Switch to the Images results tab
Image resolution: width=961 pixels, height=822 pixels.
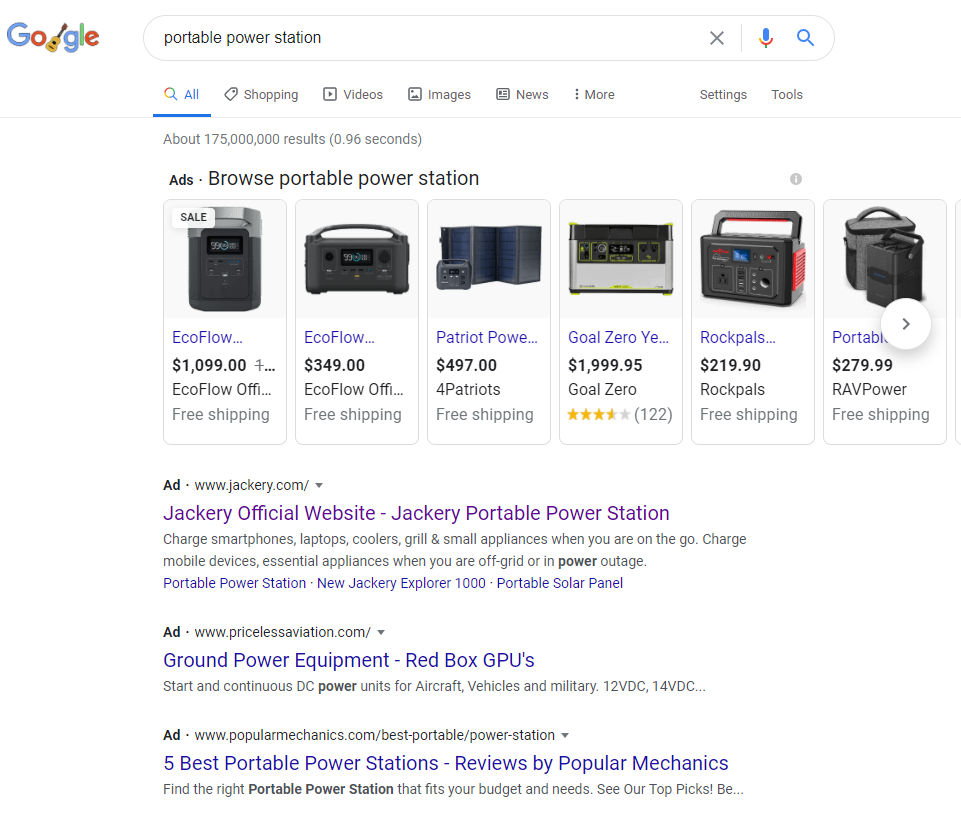click(439, 94)
